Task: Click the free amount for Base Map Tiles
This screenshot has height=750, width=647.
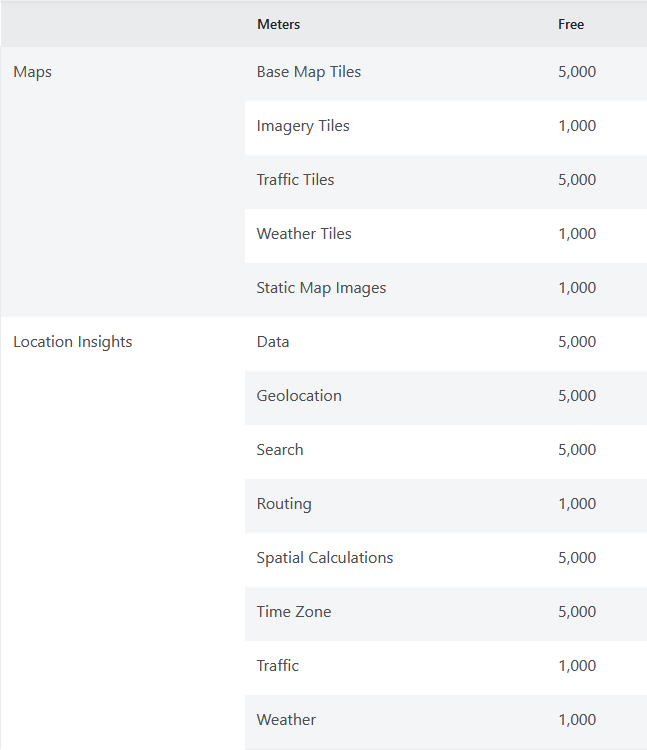Action: 577,72
